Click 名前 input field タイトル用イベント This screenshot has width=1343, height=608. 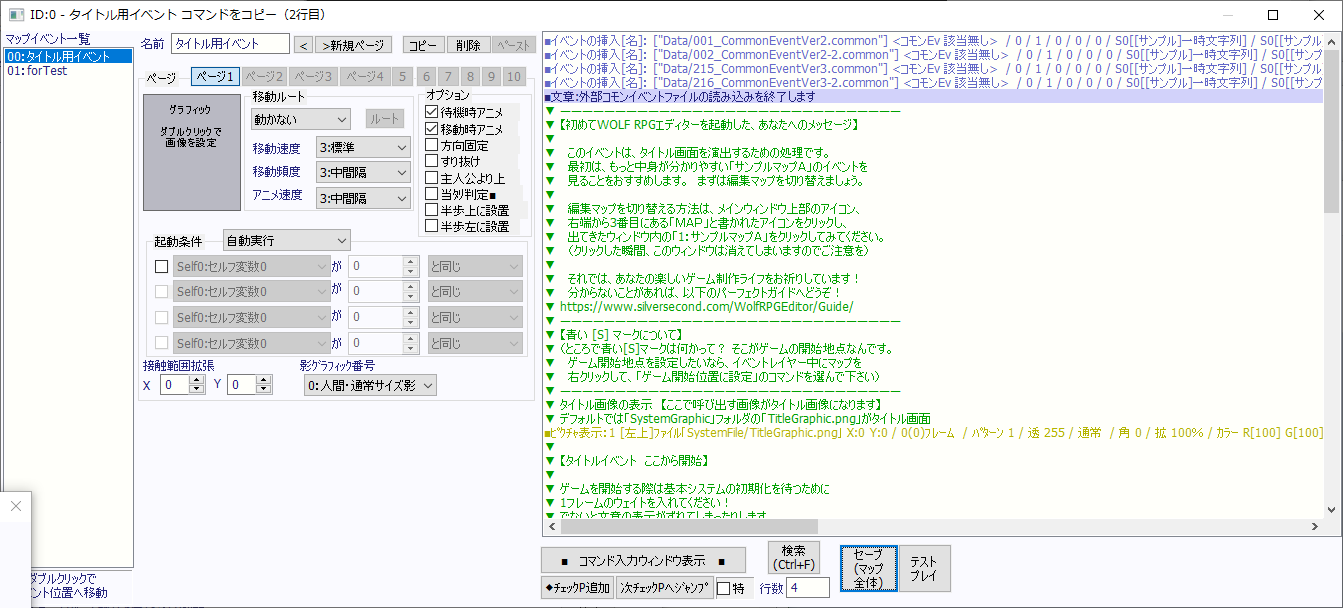point(229,44)
